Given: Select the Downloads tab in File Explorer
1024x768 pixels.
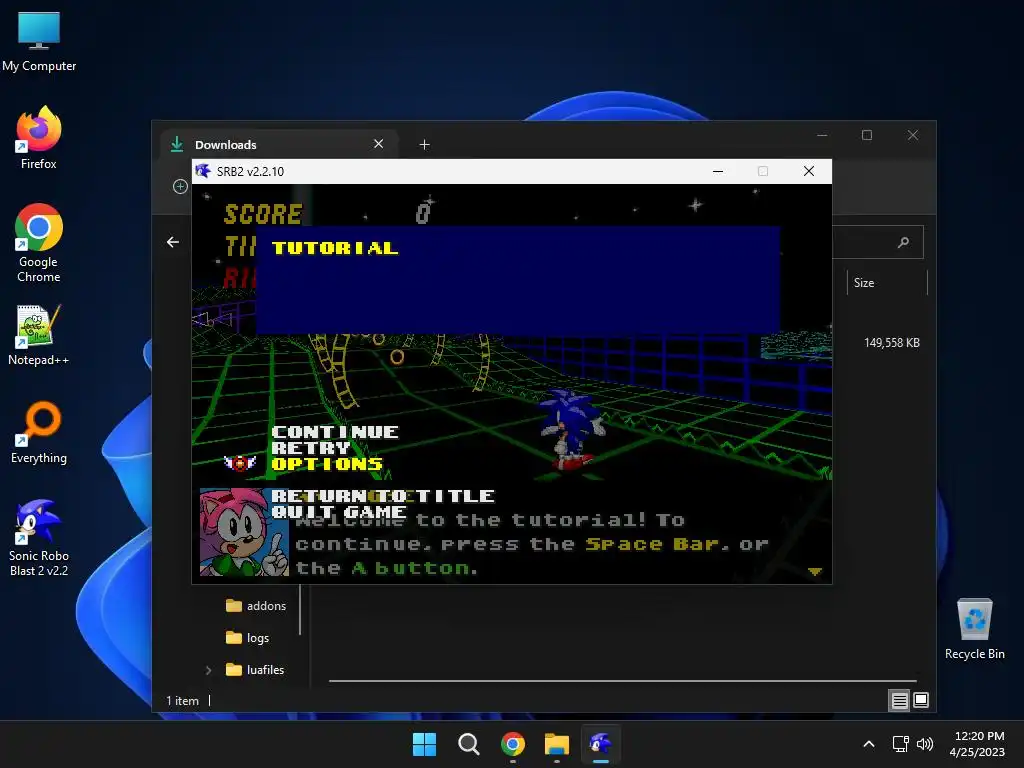Looking at the screenshot, I should 279,144.
